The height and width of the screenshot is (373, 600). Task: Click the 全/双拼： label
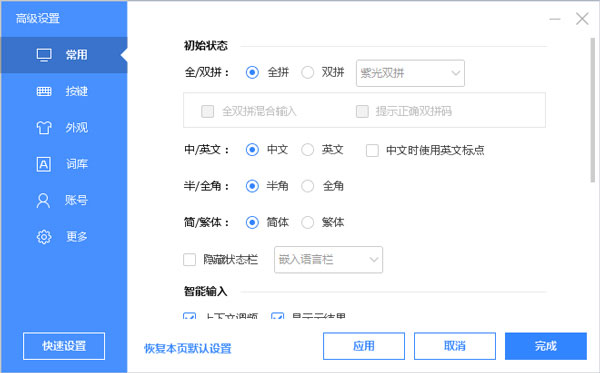coord(207,72)
